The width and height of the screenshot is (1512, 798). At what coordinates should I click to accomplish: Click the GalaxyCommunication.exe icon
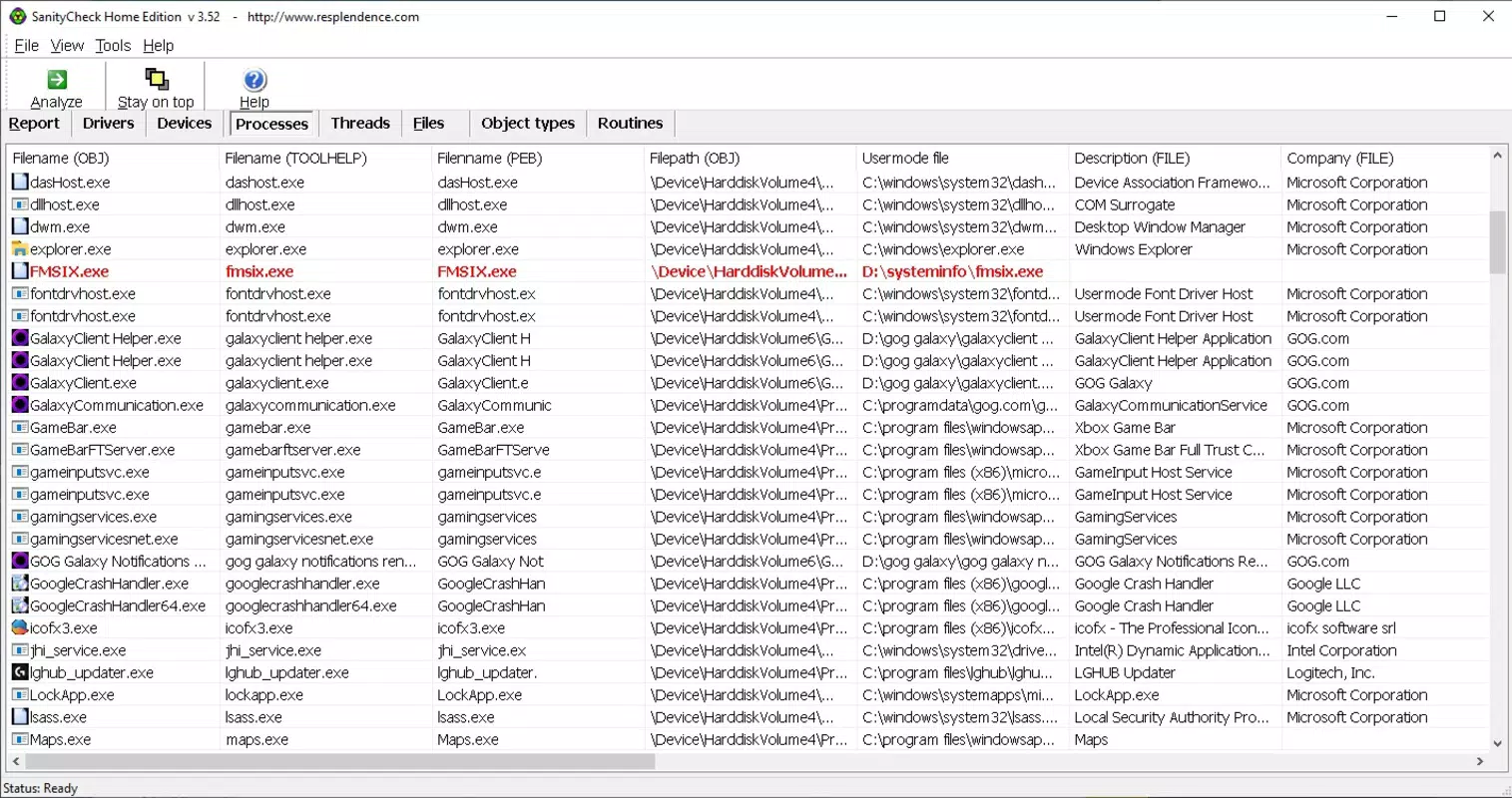(x=20, y=405)
